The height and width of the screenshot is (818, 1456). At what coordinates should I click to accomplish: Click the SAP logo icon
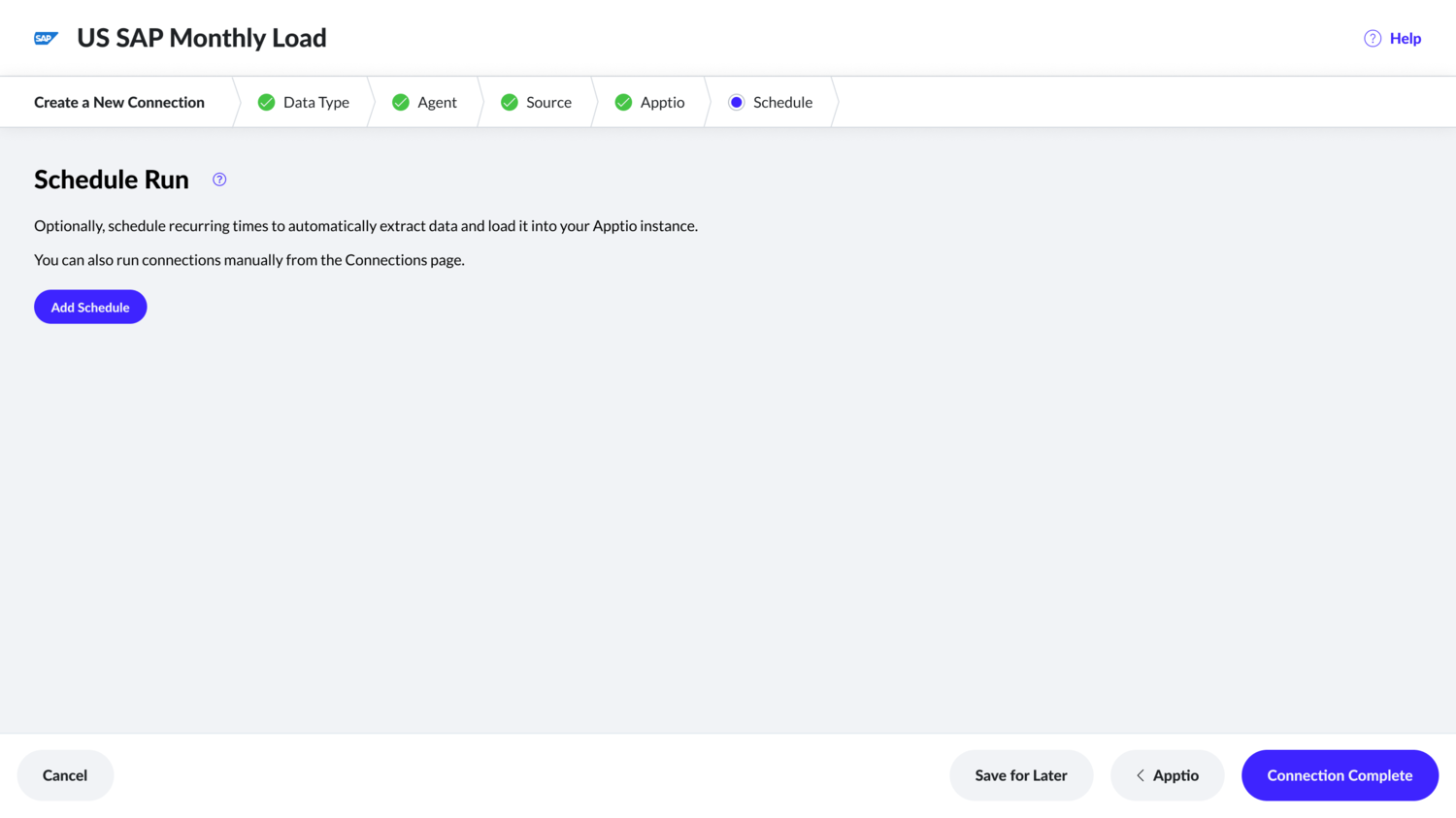(46, 38)
